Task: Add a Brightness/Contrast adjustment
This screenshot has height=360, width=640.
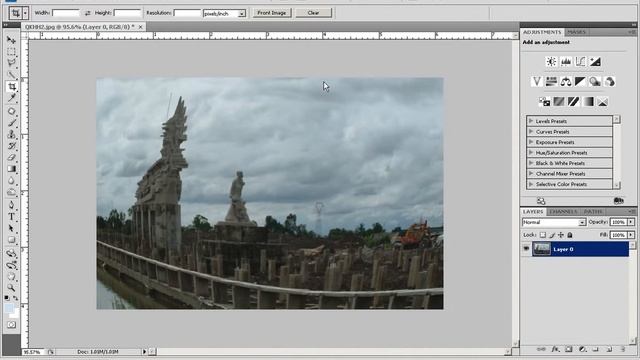Action: tap(551, 62)
